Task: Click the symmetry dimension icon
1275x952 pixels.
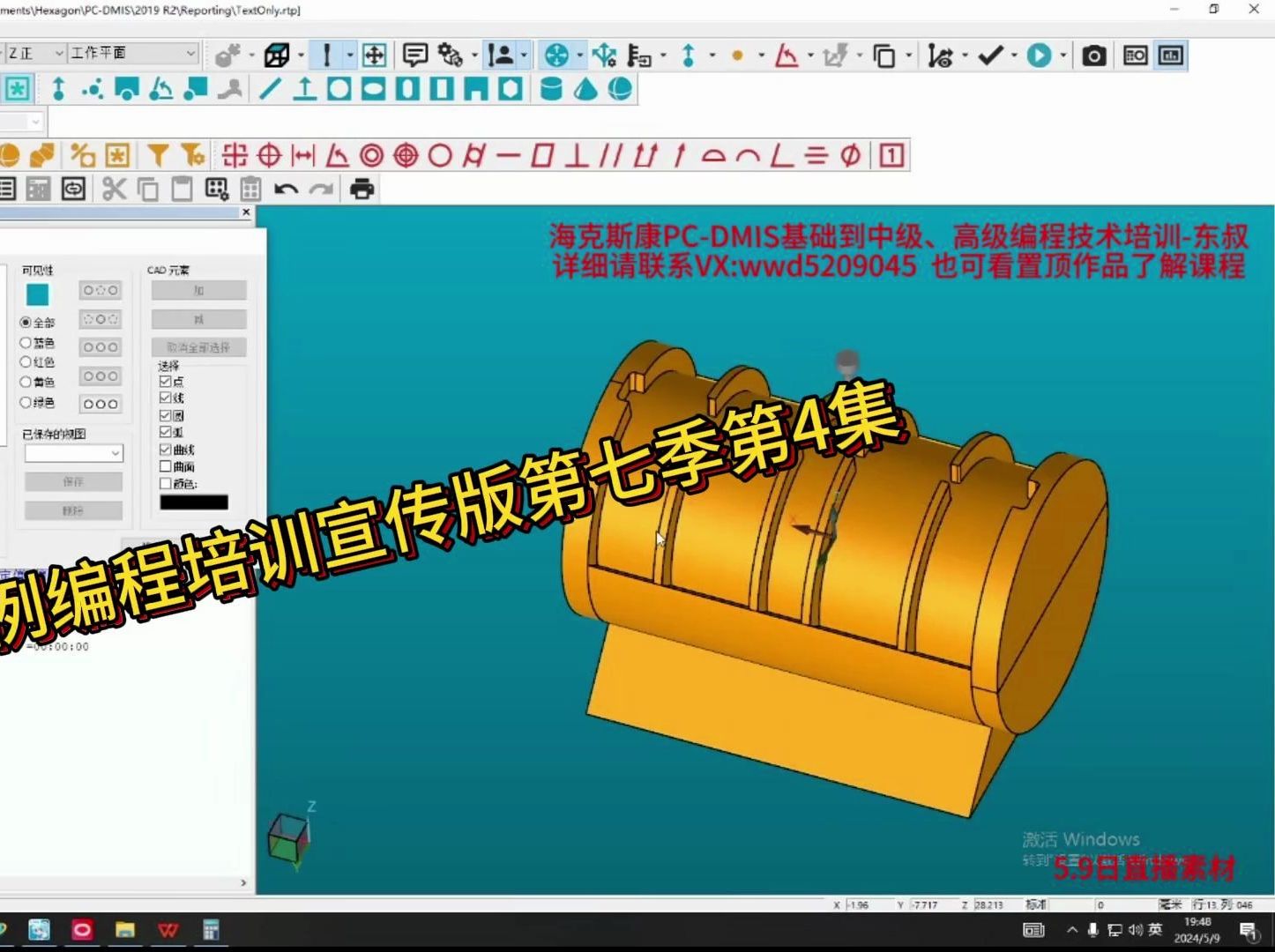Action: pyautogui.click(x=816, y=156)
